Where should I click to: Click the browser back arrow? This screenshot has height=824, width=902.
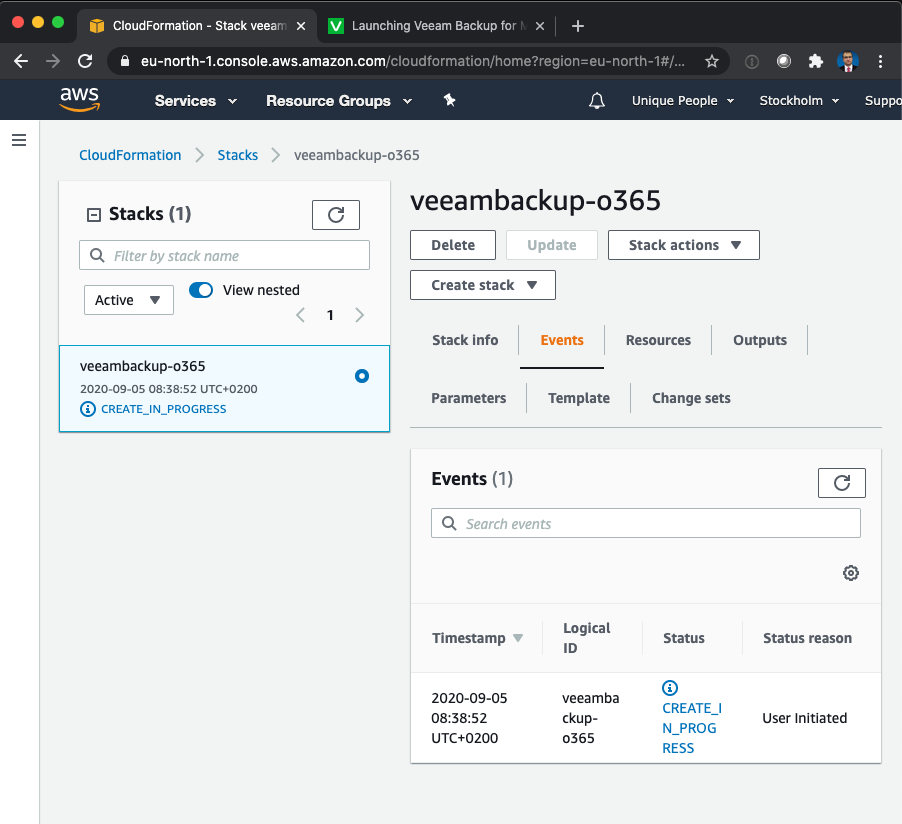coord(21,61)
